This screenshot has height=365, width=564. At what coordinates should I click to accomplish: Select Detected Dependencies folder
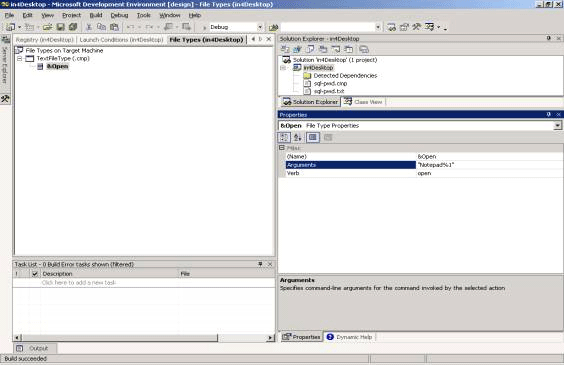click(x=345, y=76)
